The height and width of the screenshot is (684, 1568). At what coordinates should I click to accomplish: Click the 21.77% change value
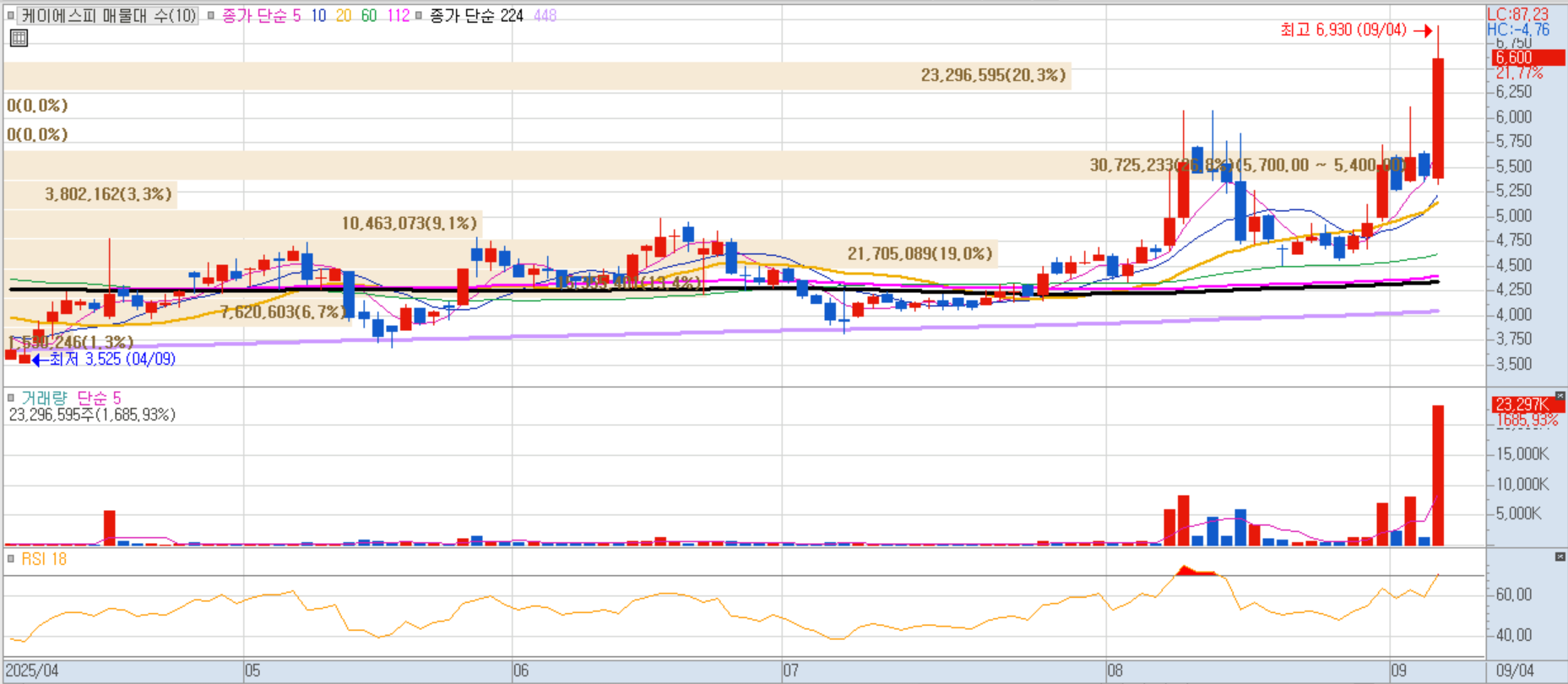1518,73
